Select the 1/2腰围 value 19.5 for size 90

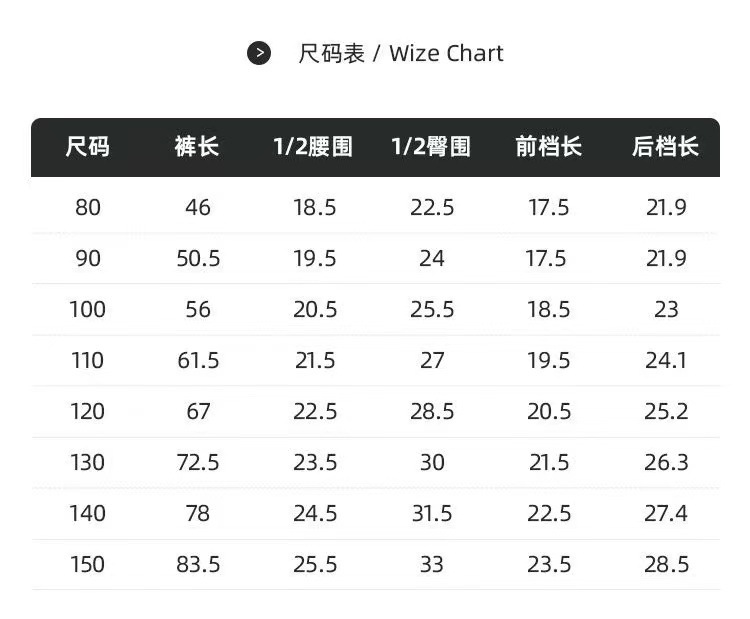(x=315, y=258)
